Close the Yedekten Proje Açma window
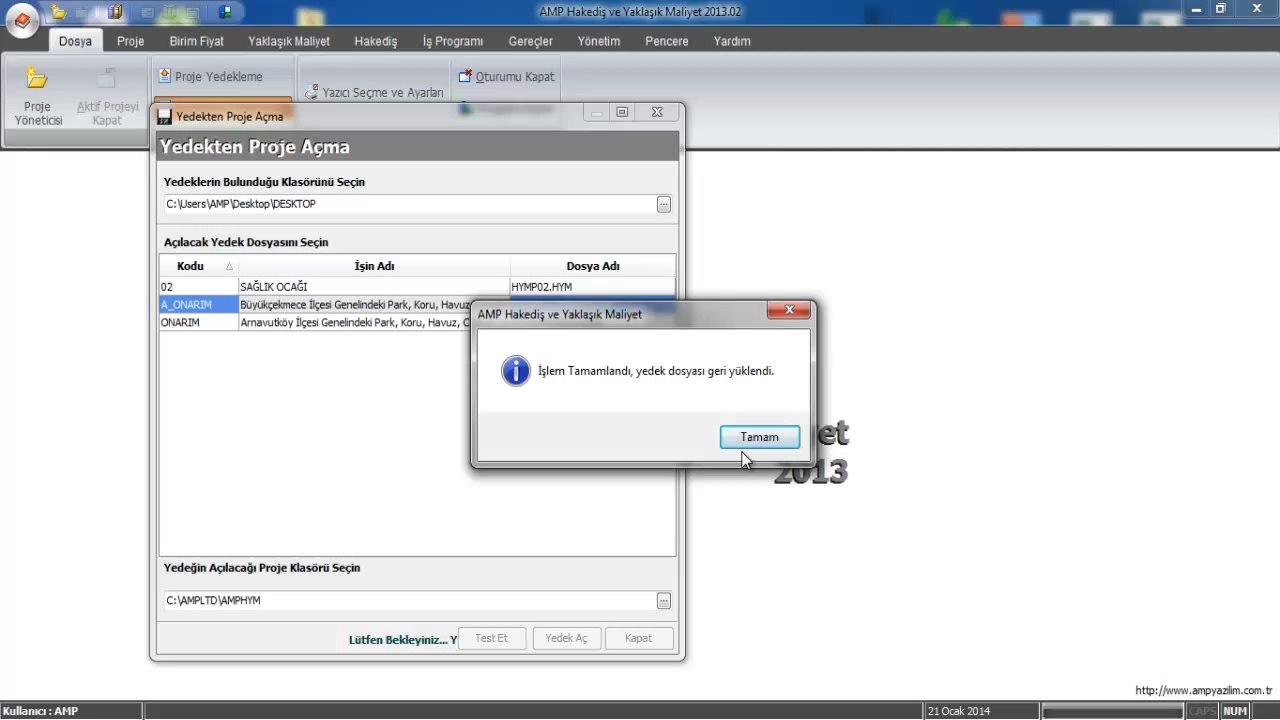1280x720 pixels. pyautogui.click(x=657, y=113)
